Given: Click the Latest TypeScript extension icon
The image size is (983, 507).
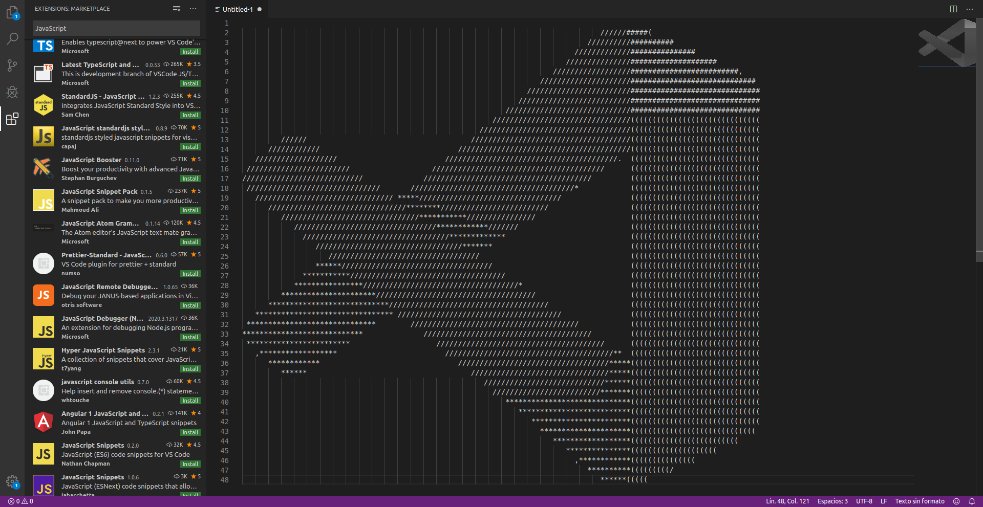Looking at the screenshot, I should (43, 73).
